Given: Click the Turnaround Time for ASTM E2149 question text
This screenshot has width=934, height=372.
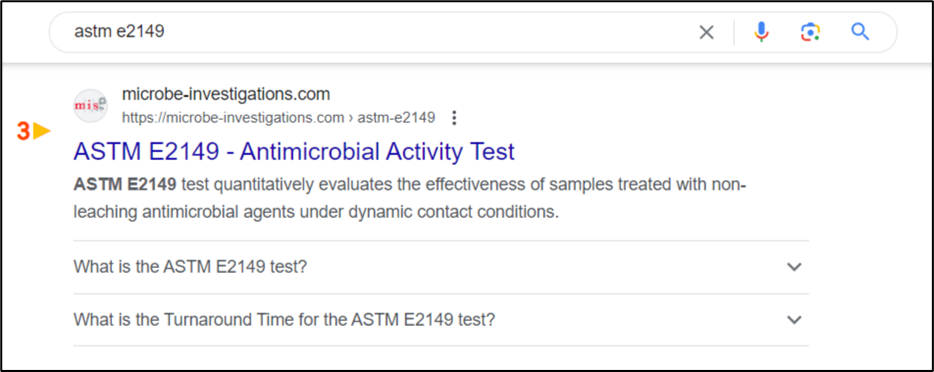Looking at the screenshot, I should (284, 320).
